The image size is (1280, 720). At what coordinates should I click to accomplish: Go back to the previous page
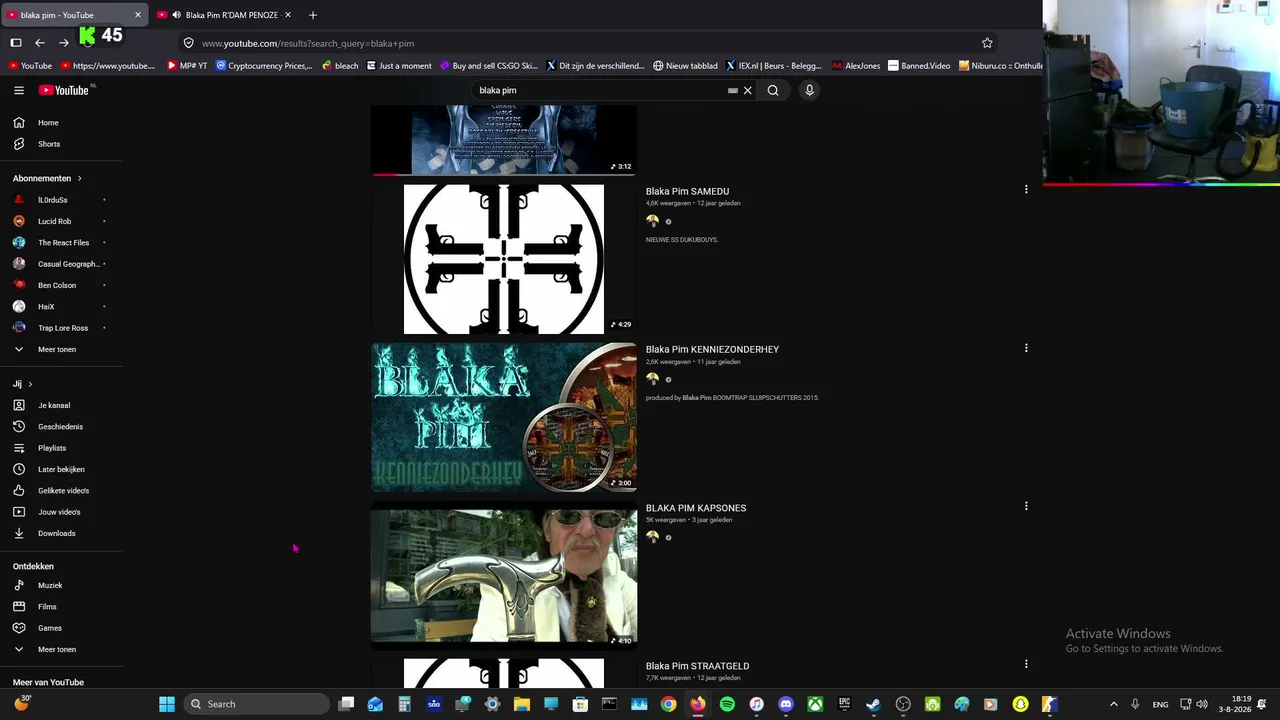pyautogui.click(x=40, y=43)
